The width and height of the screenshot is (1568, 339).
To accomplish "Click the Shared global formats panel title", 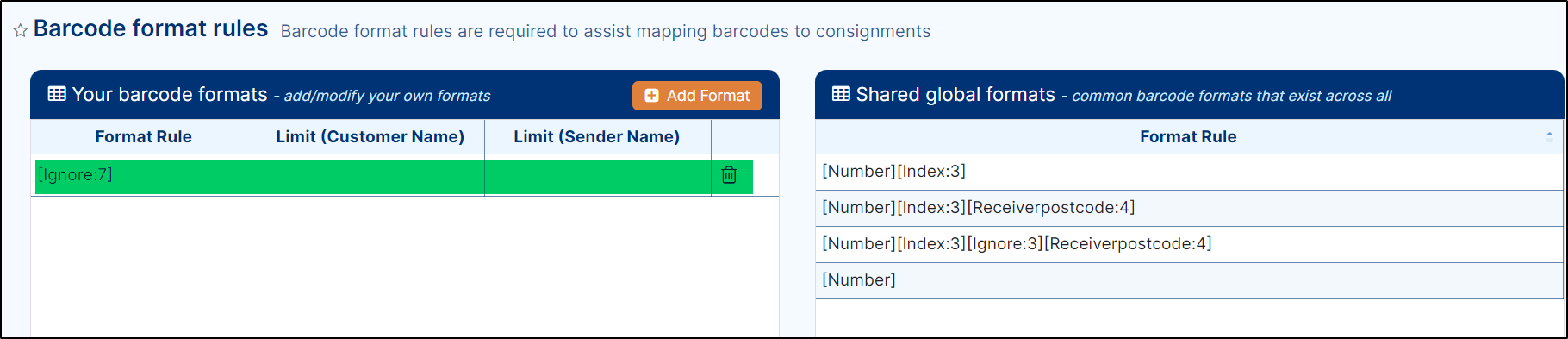I will click(x=955, y=95).
